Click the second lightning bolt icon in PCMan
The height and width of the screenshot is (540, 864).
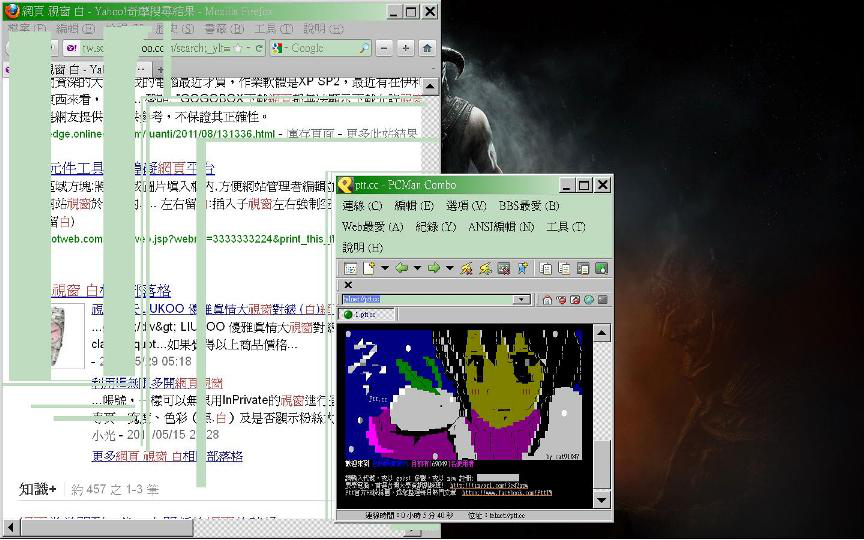tap(485, 268)
